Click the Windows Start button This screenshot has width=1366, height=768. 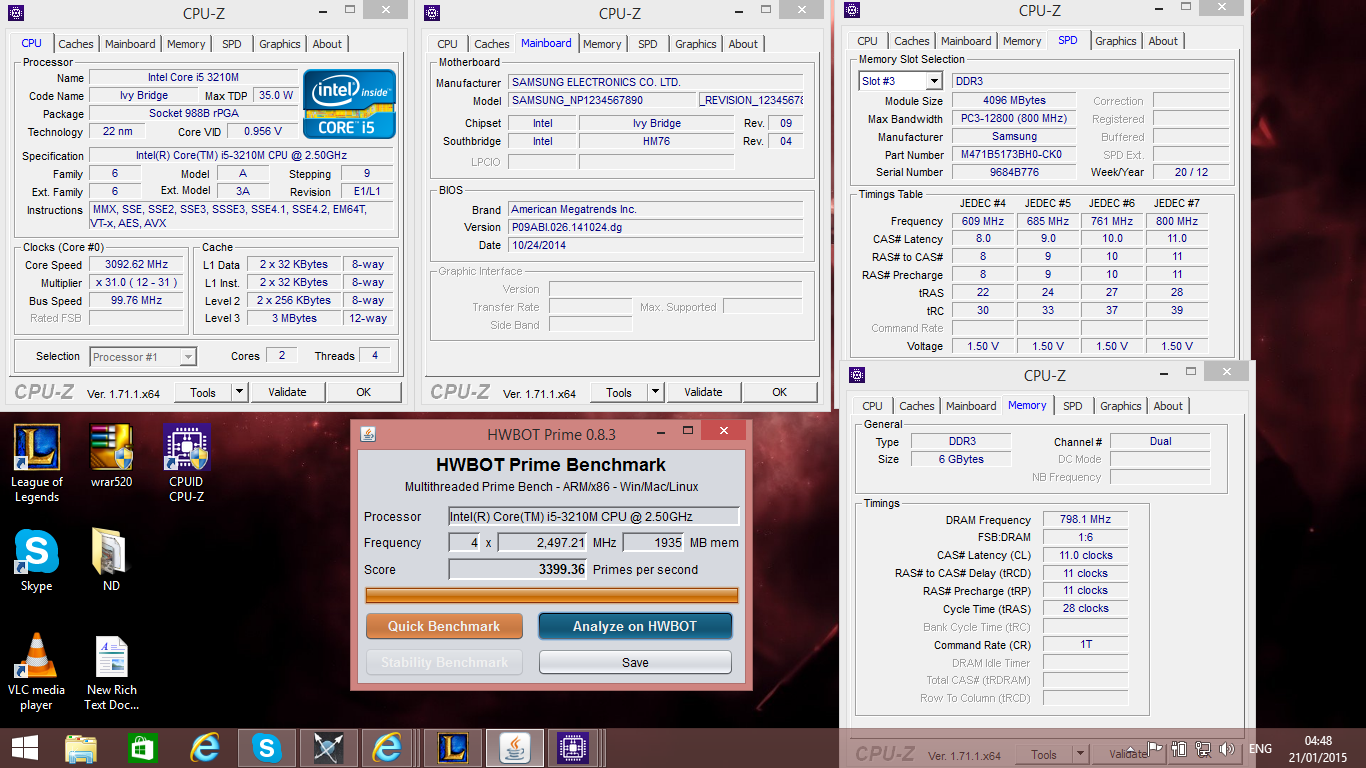tap(25, 748)
